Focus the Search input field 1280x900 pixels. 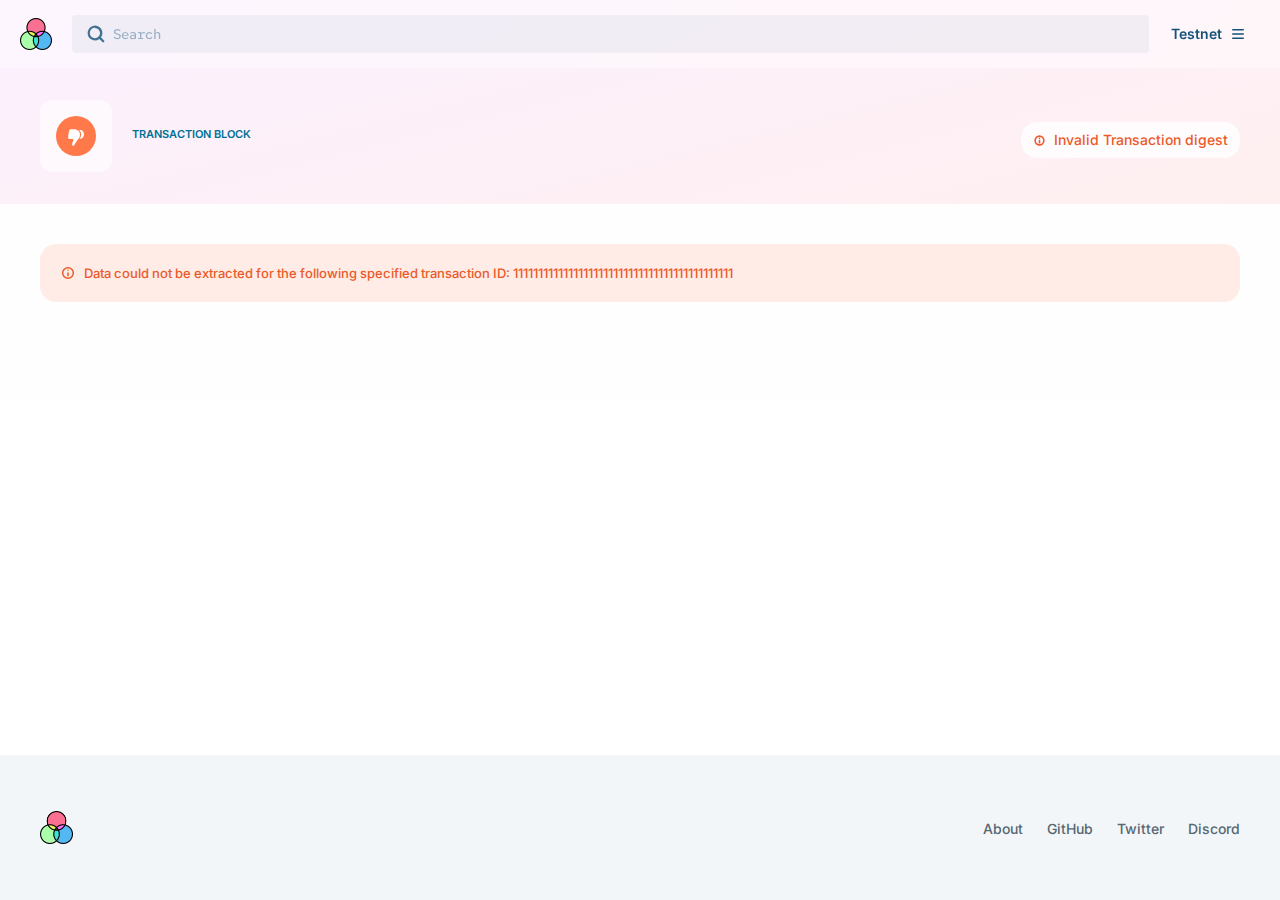(610, 34)
